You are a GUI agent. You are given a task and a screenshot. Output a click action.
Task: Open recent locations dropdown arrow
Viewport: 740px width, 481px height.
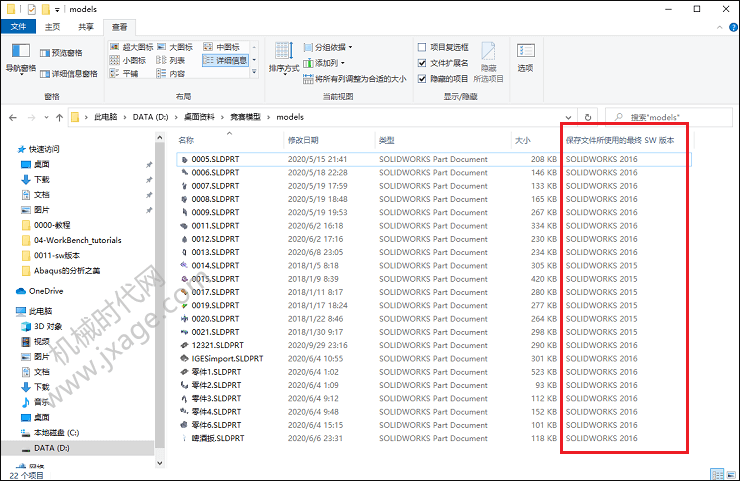click(46, 117)
